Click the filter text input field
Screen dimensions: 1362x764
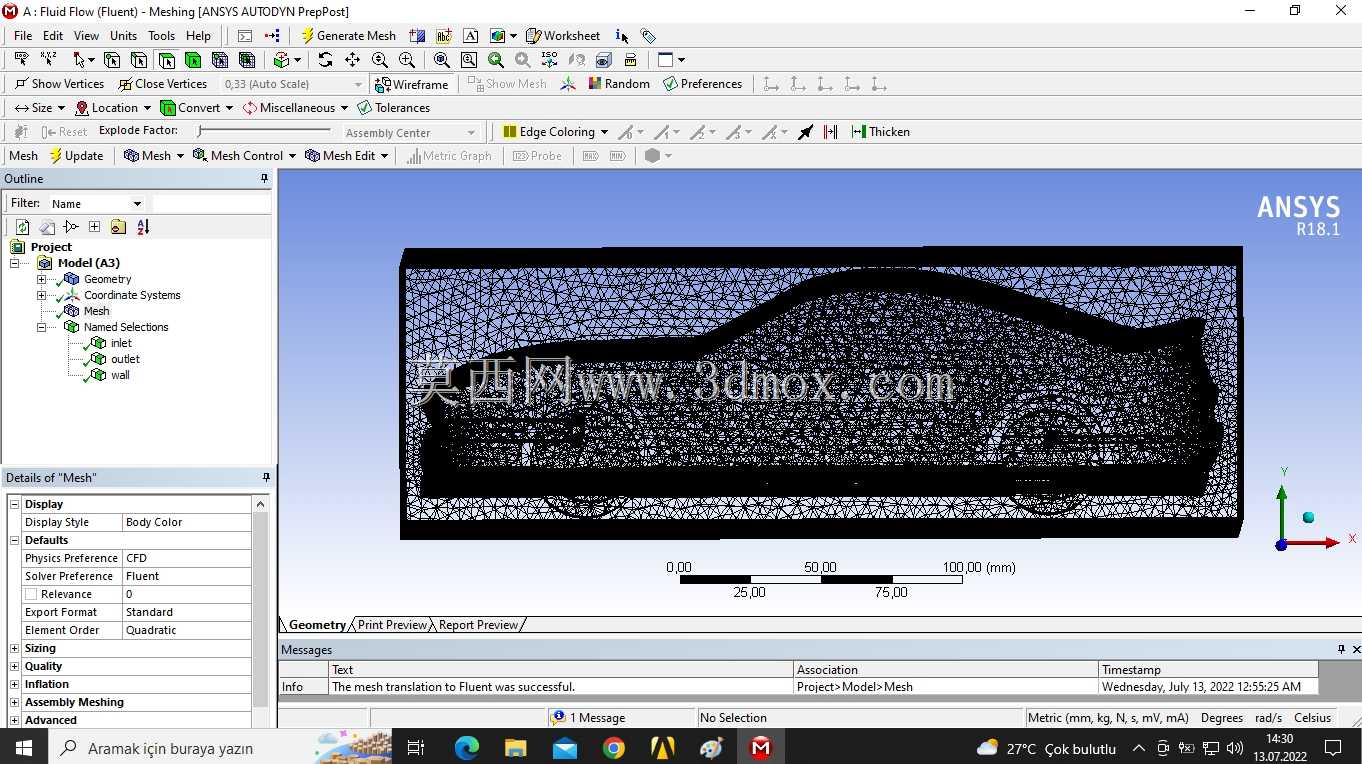pos(211,203)
